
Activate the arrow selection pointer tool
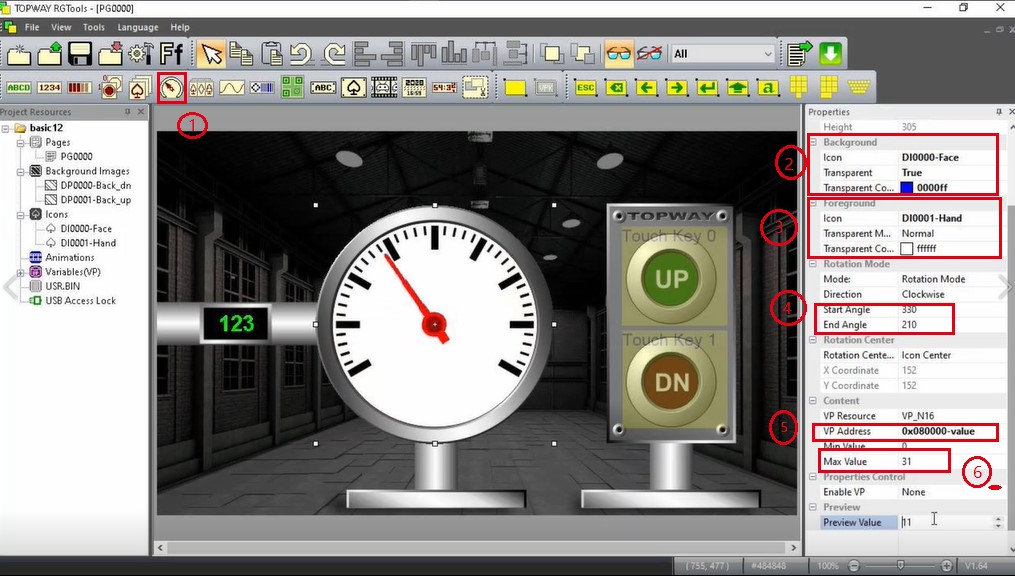[211, 54]
